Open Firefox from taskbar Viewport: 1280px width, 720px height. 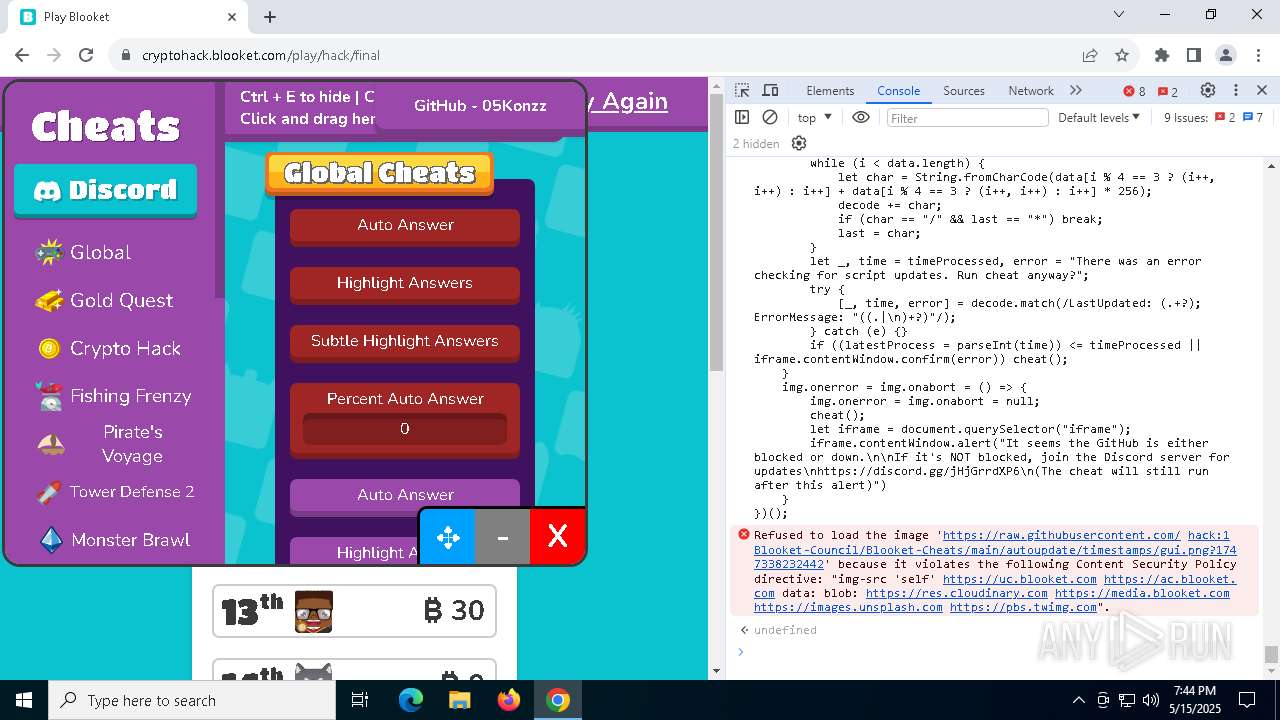pos(508,700)
